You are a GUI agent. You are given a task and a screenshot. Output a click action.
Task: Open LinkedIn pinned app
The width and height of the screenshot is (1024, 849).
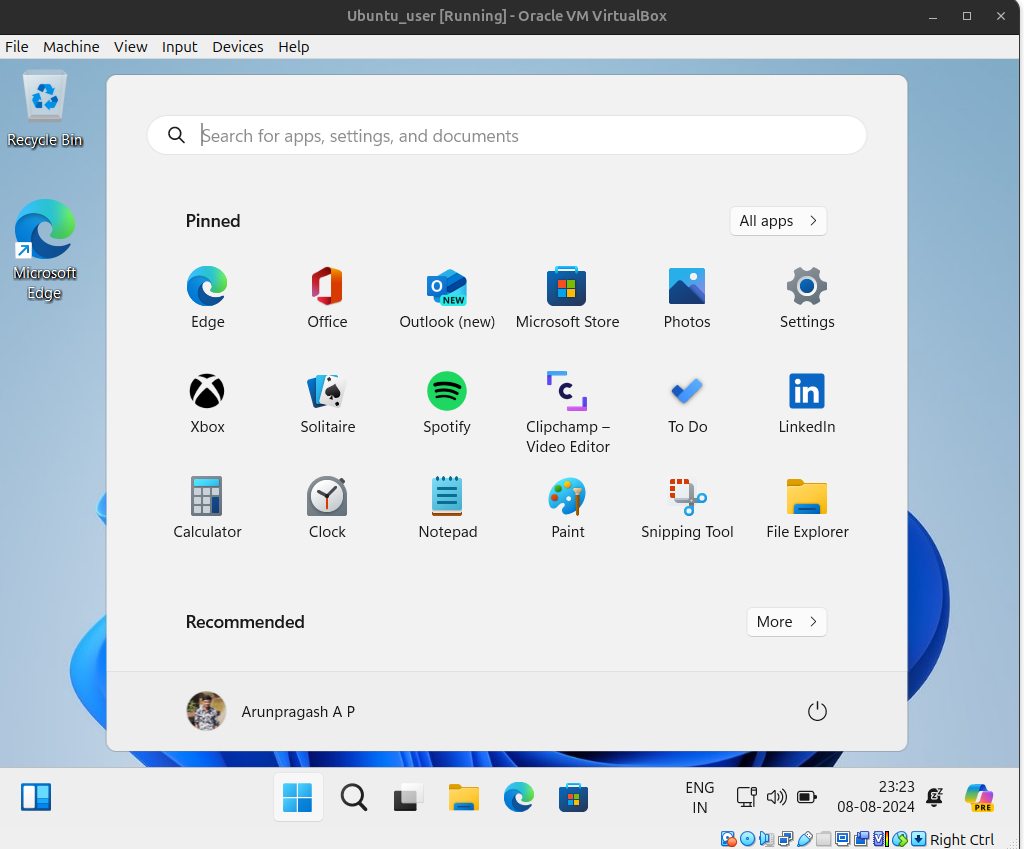pyautogui.click(x=807, y=403)
